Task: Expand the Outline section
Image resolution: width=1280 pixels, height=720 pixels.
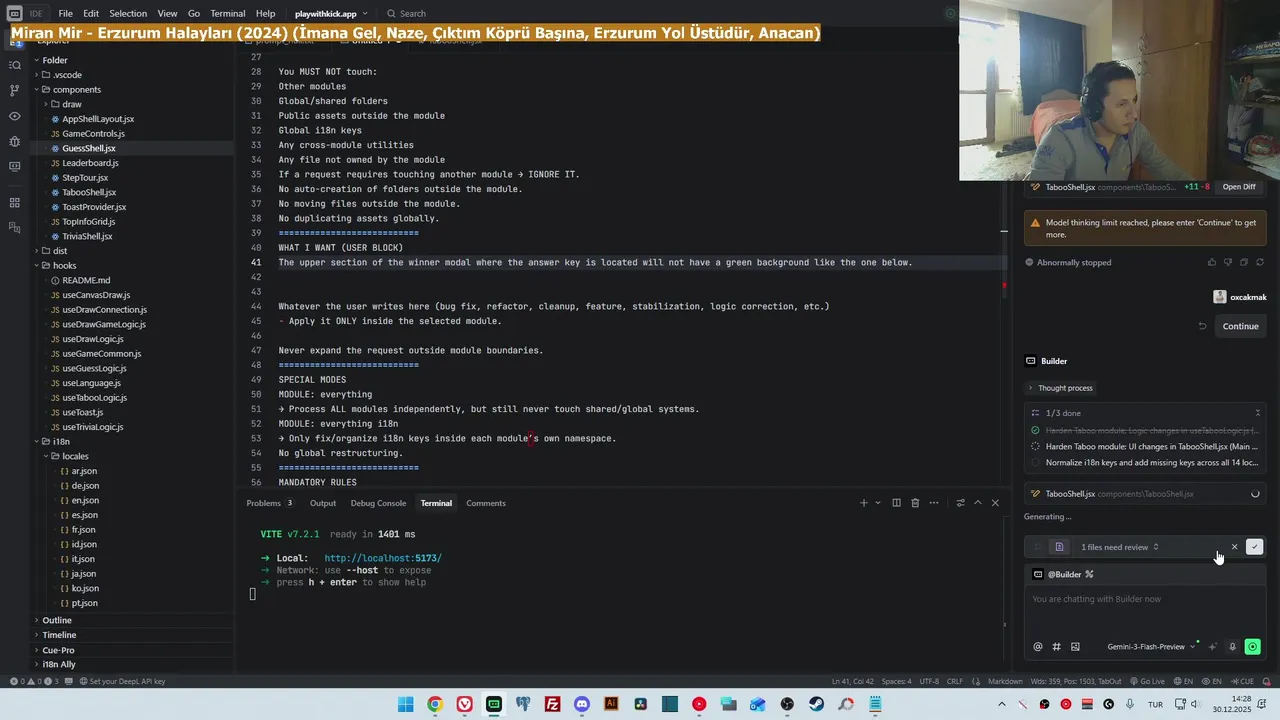Action: coord(57,620)
